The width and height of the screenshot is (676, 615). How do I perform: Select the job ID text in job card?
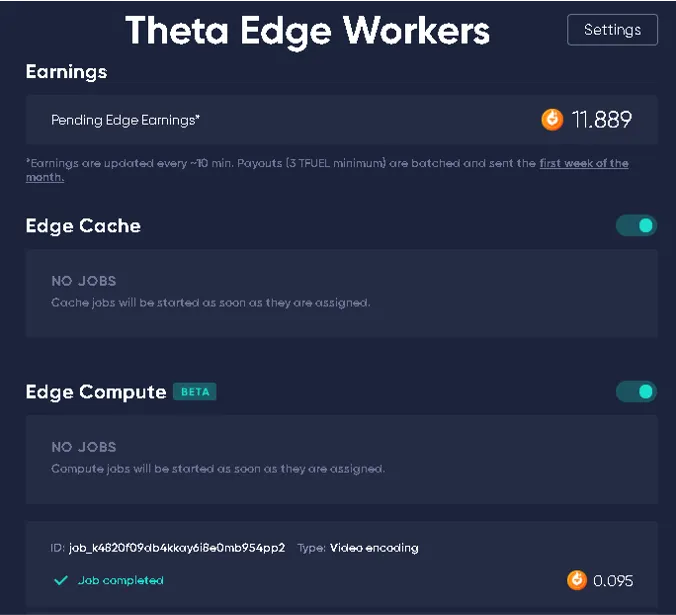pyautogui.click(x=177, y=548)
